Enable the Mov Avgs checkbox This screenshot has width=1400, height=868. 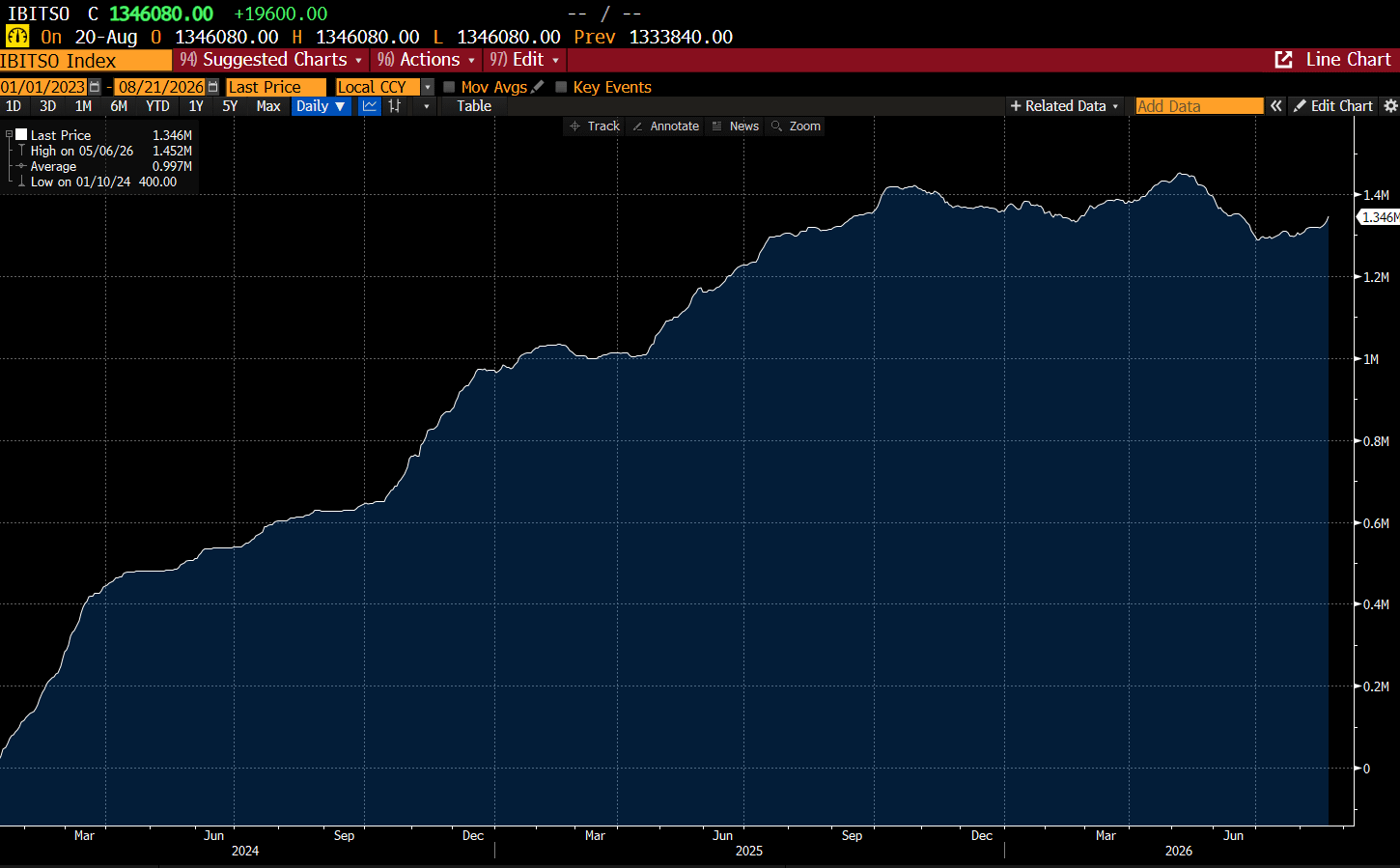pos(449,87)
